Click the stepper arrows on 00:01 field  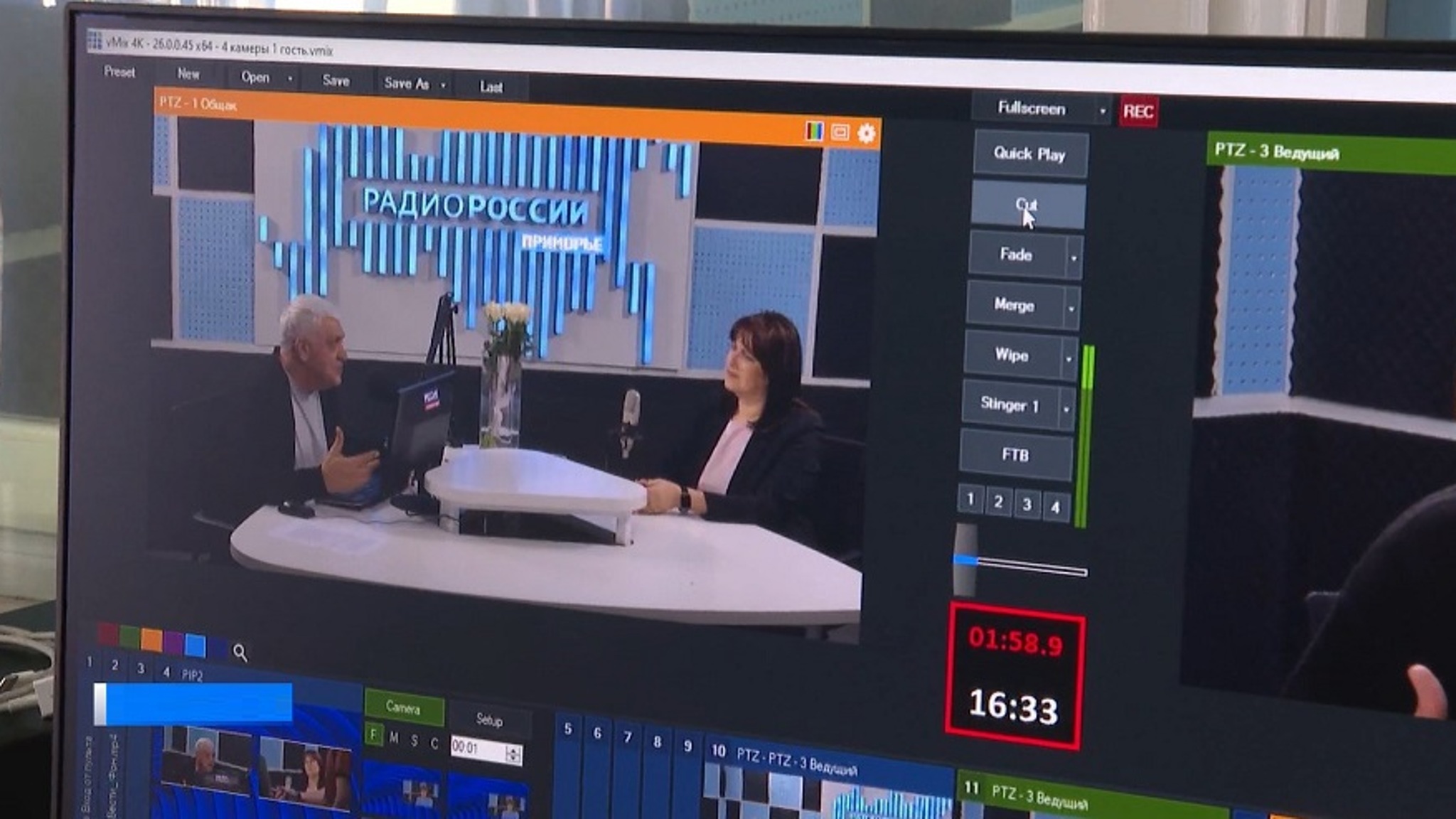pyautogui.click(x=514, y=754)
